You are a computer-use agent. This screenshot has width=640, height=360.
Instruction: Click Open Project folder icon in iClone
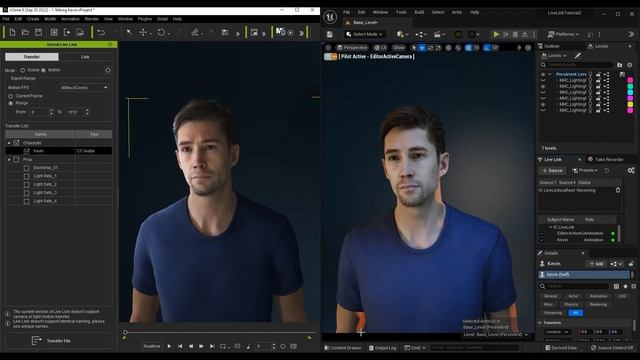25,32
